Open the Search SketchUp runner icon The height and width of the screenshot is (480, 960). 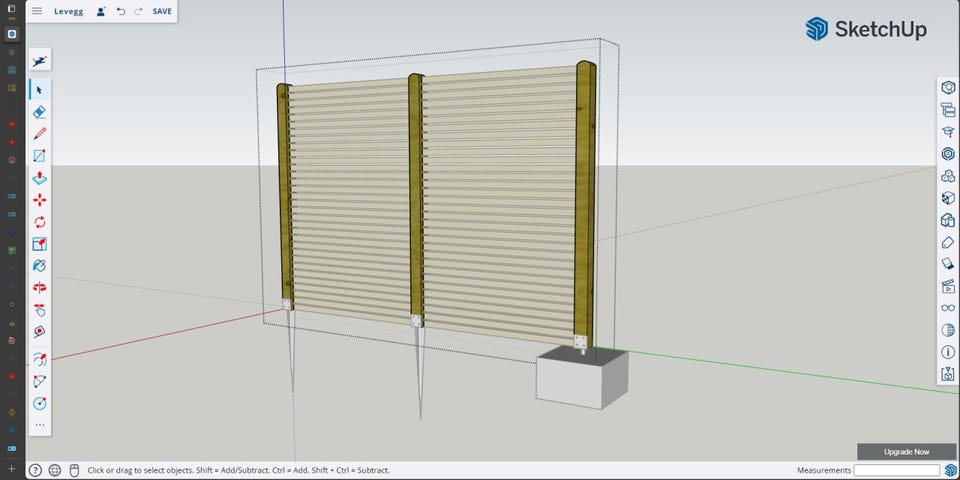click(x=40, y=61)
